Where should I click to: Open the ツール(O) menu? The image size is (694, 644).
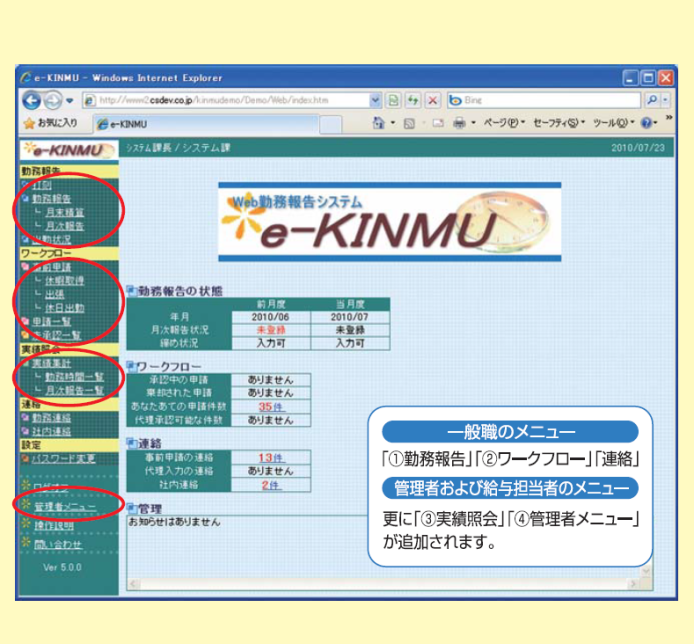tap(613, 123)
